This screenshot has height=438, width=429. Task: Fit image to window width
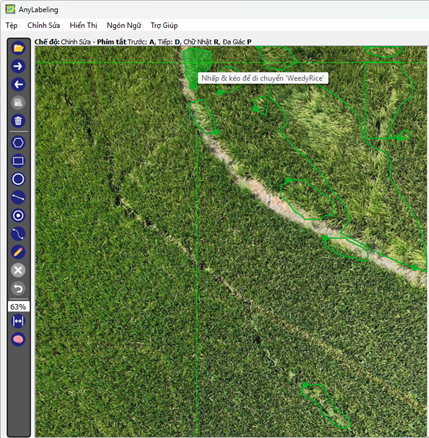(18, 321)
